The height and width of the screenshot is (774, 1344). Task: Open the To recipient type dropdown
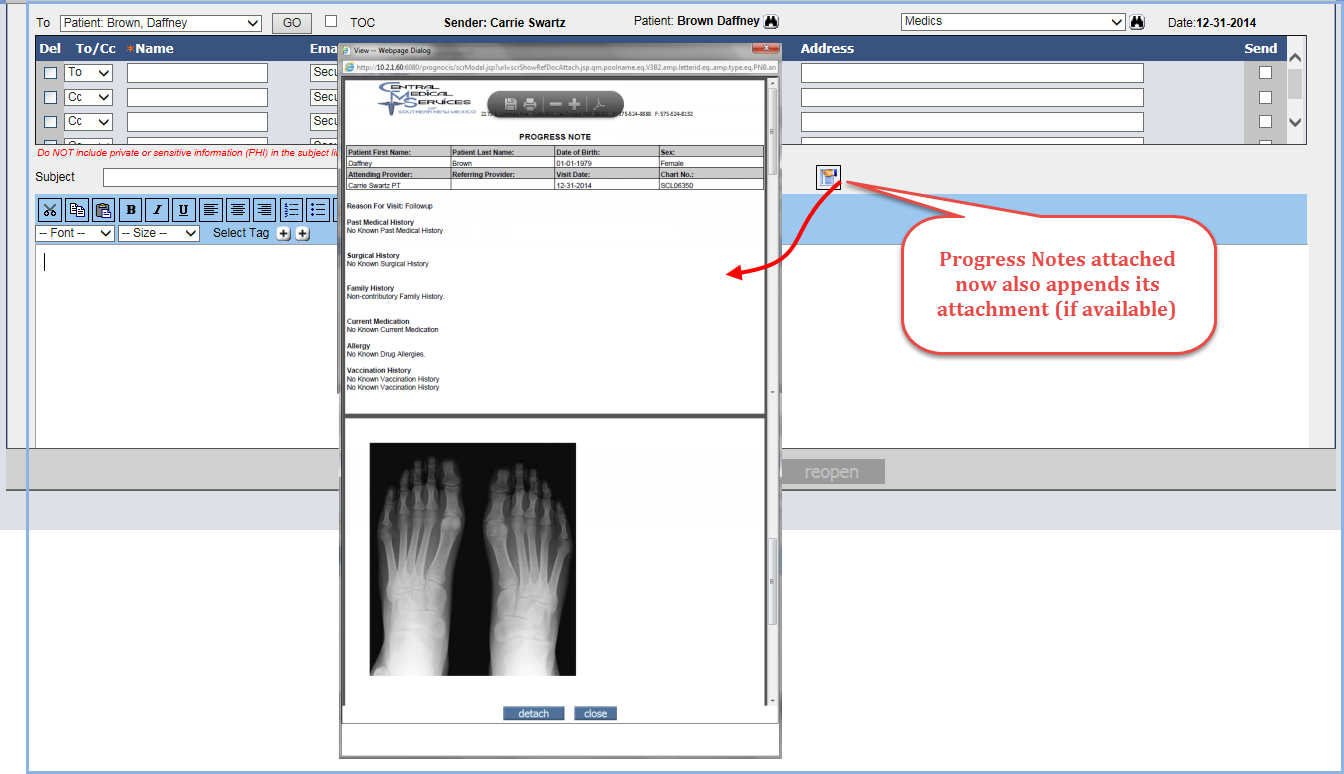pos(89,72)
